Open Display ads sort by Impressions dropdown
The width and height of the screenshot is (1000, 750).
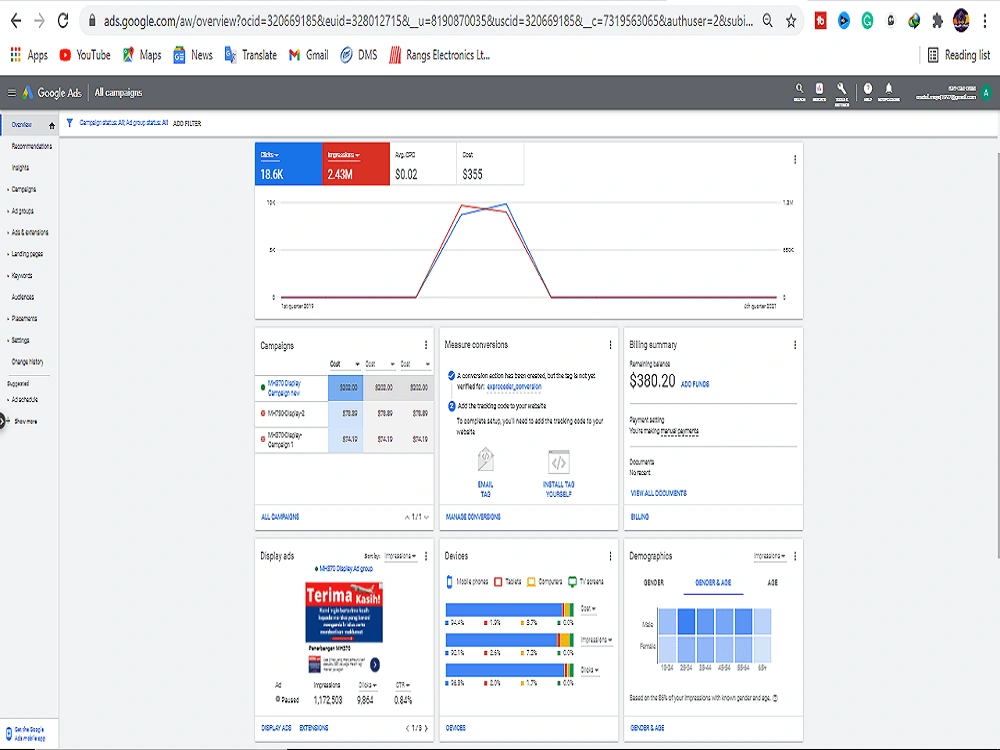point(400,556)
